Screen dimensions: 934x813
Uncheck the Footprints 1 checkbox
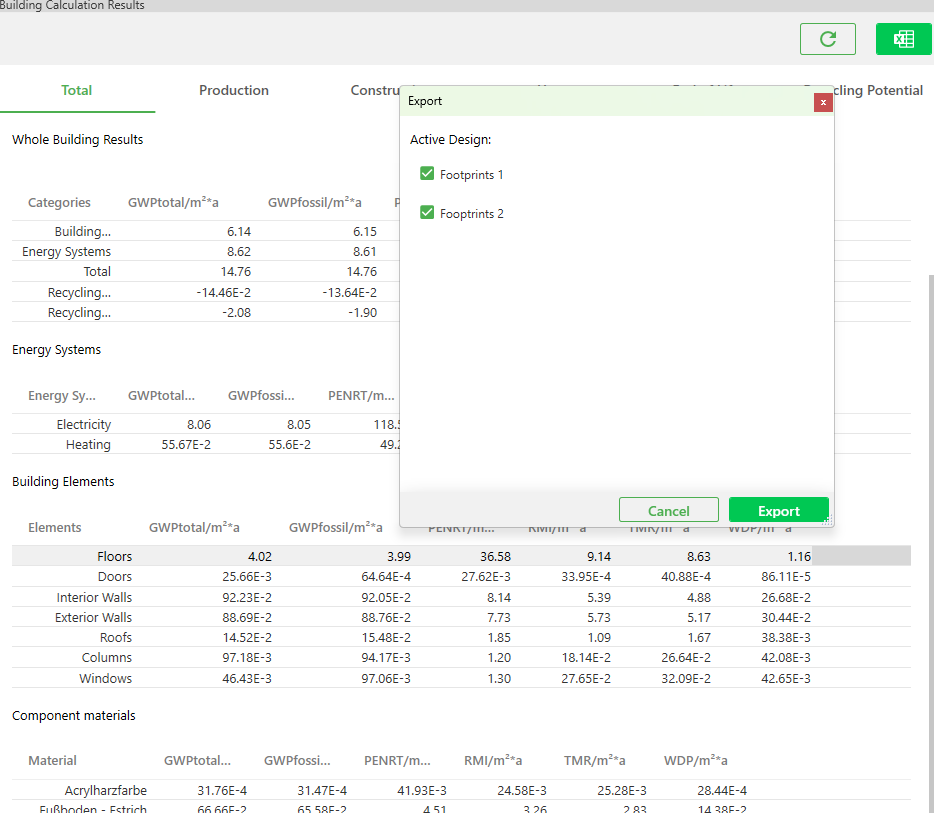click(427, 174)
